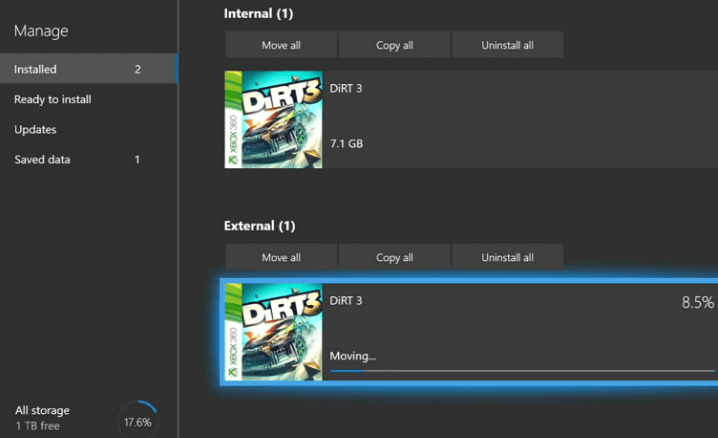Click Move all under Internal

tap(281, 45)
